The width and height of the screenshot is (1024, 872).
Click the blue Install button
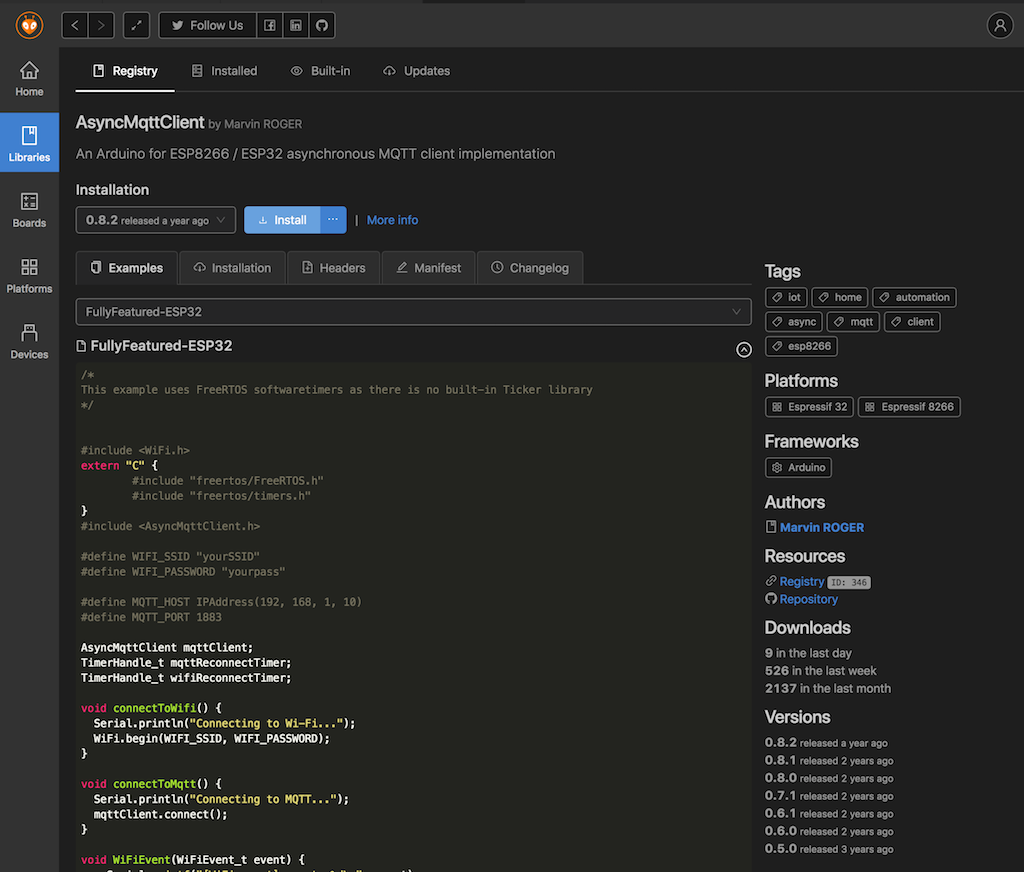coord(282,220)
